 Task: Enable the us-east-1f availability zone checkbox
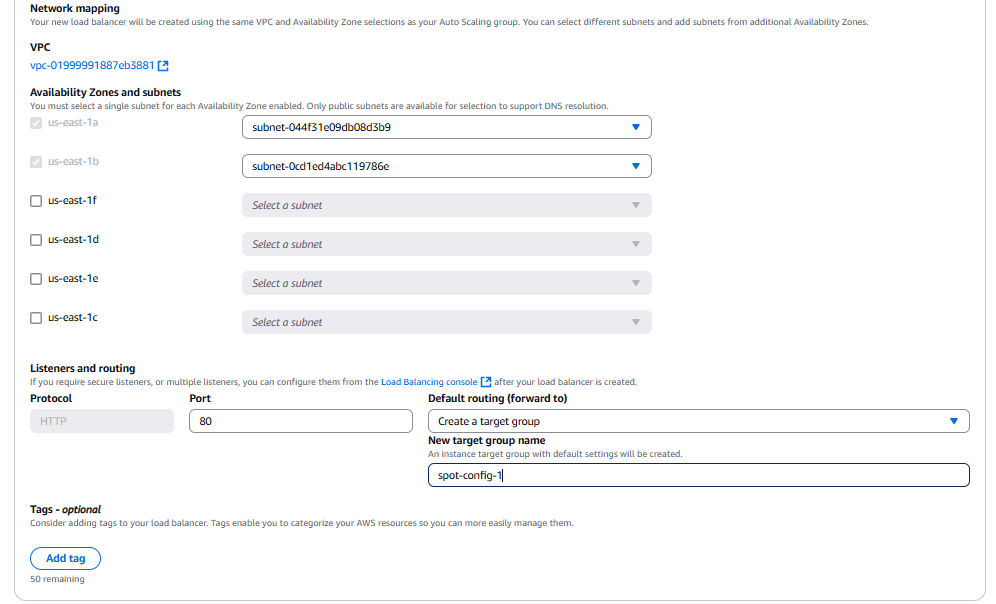point(37,201)
